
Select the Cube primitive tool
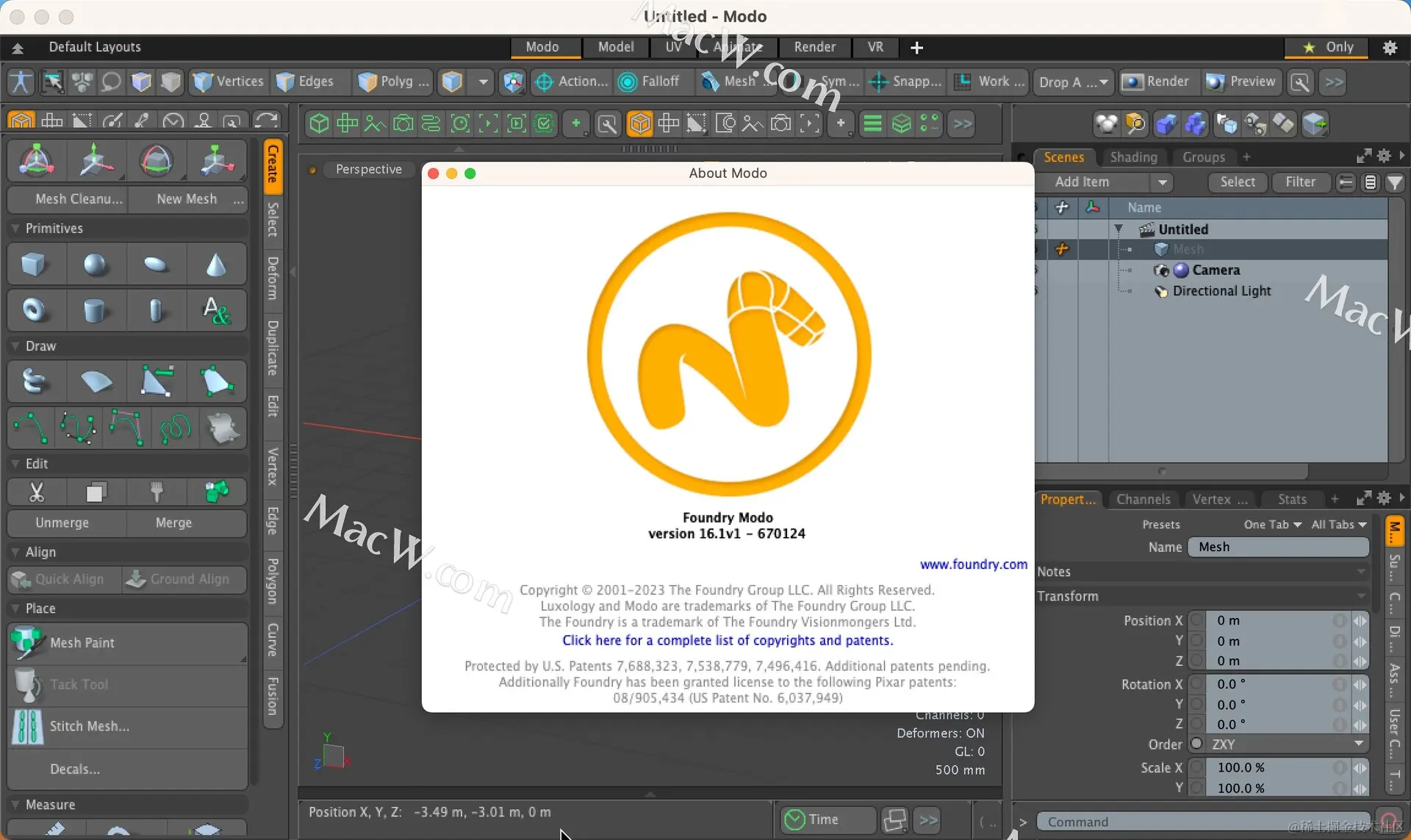pyautogui.click(x=35, y=265)
